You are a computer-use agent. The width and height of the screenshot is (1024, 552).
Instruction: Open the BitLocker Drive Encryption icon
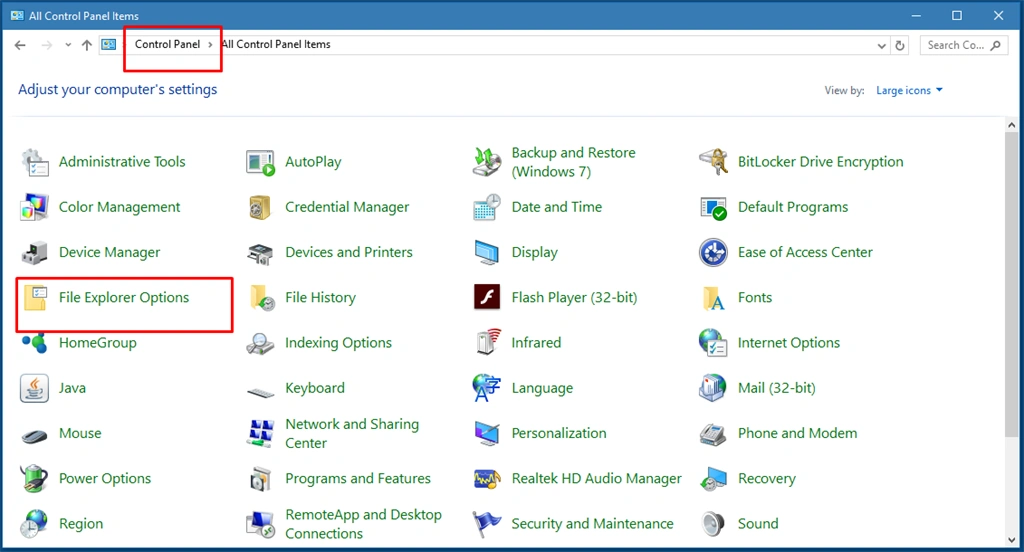(713, 162)
